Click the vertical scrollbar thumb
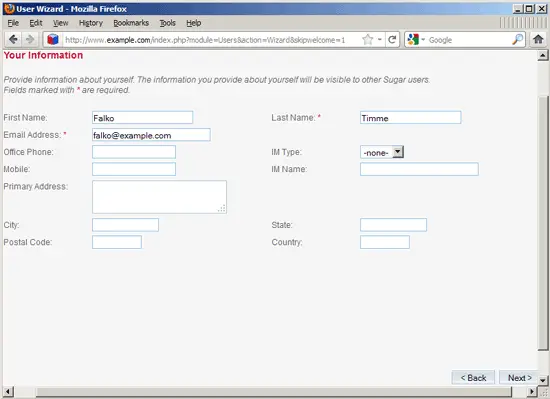 [543, 223]
